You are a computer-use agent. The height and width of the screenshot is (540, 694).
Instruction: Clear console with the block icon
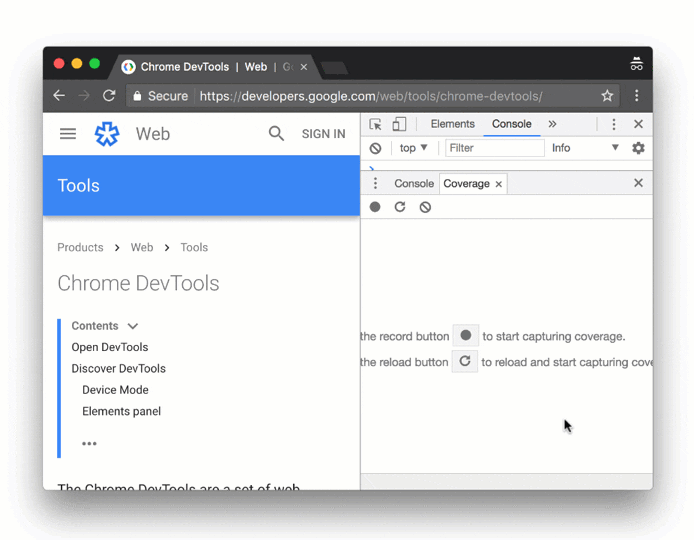[375, 148]
